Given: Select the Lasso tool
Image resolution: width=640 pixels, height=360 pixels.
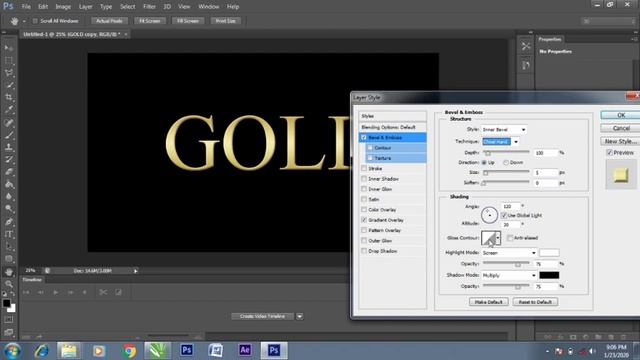Looking at the screenshot, I should (x=9, y=73).
